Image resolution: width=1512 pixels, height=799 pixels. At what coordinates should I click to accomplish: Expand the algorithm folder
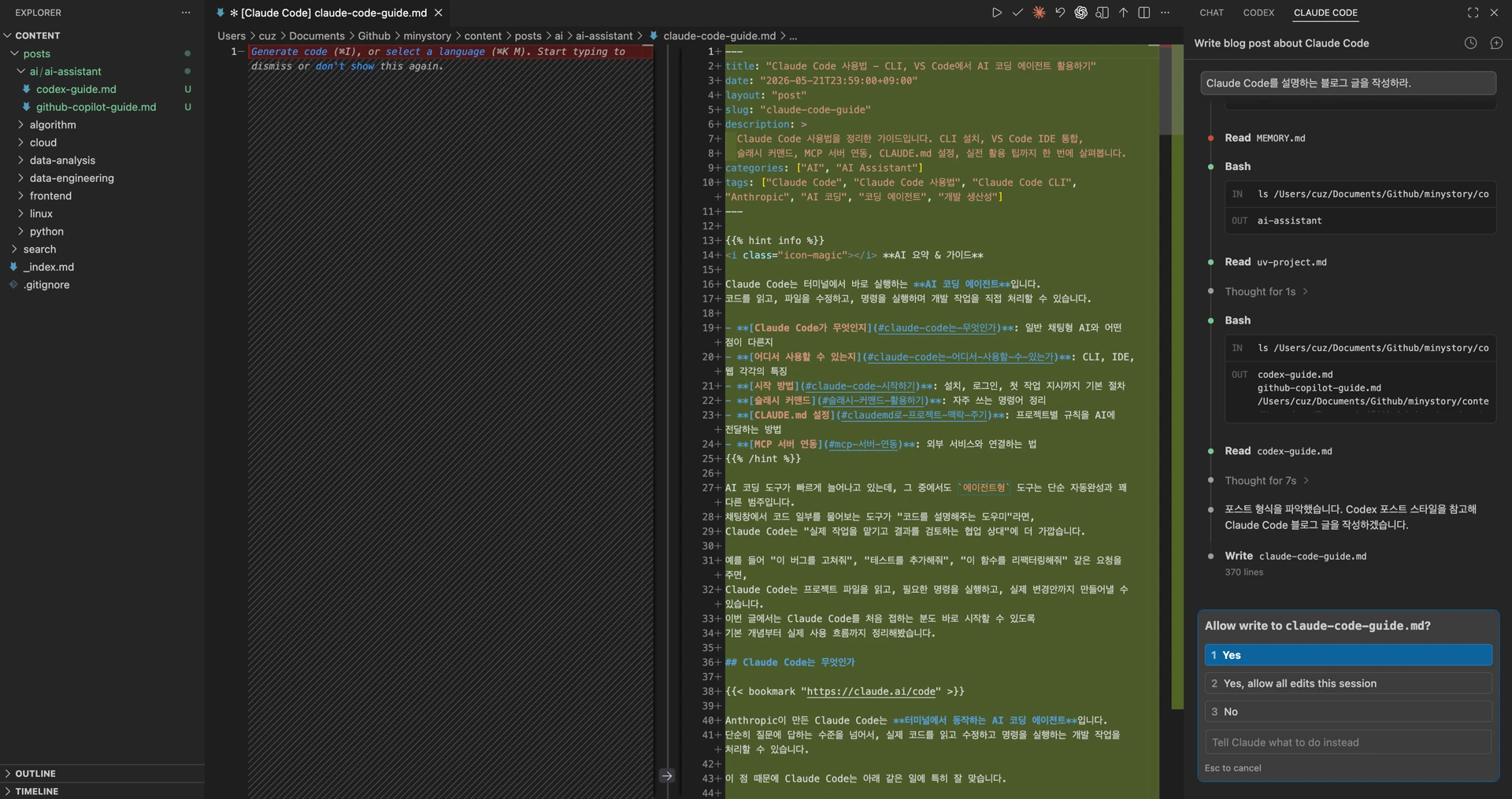click(20, 124)
